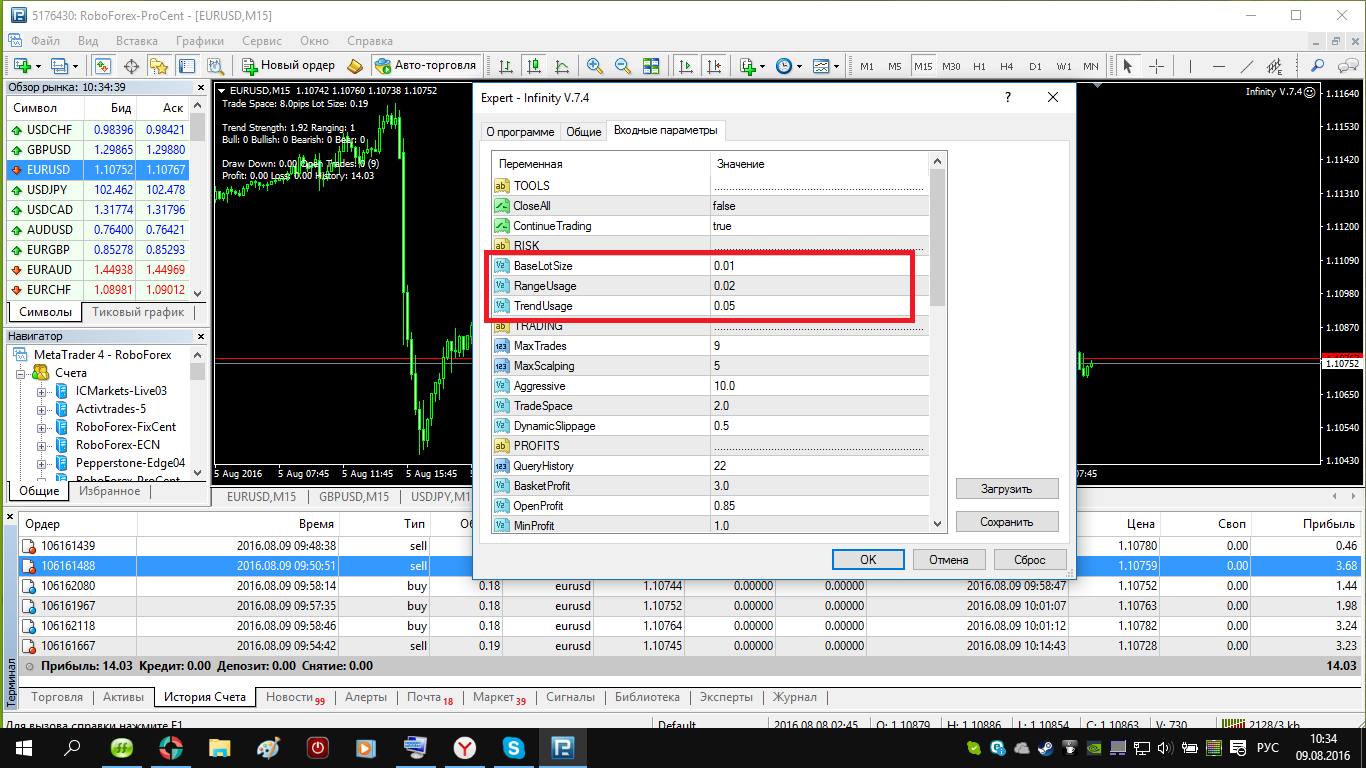Screen dimensions: 1366x768
Task: Select the horizontal line drawing tool
Action: pyautogui.click(x=1218, y=66)
